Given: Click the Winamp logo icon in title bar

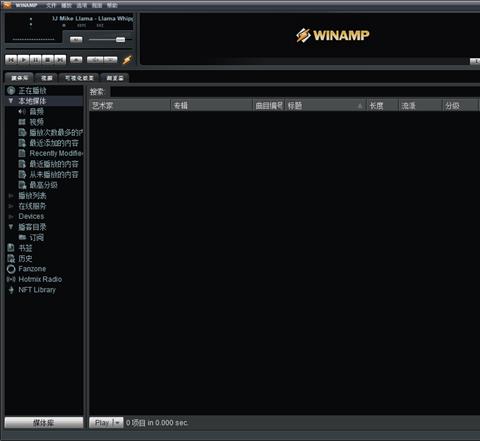Looking at the screenshot, I should (7, 5).
